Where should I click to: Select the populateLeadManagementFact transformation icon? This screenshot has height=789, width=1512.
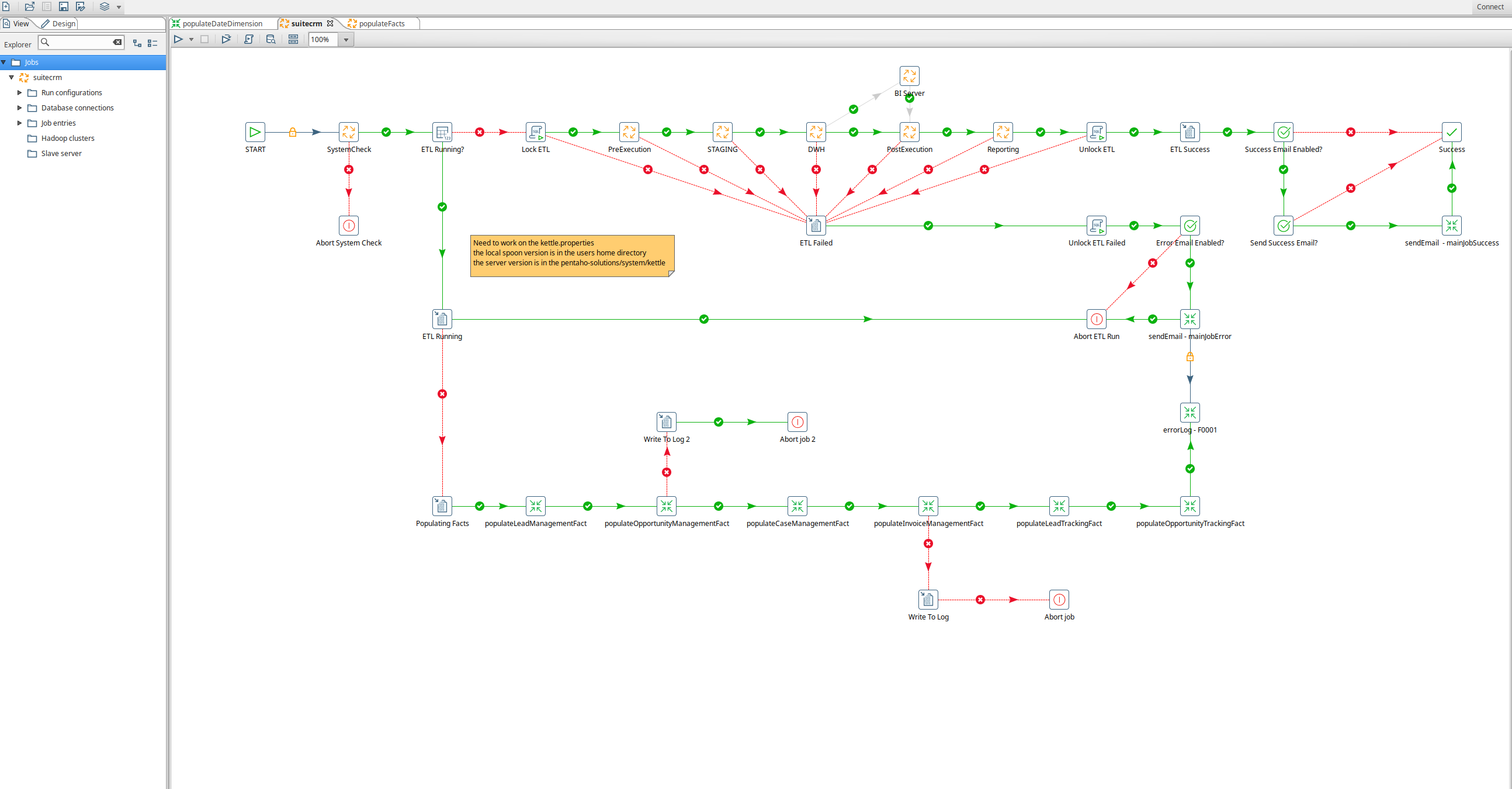coord(535,506)
